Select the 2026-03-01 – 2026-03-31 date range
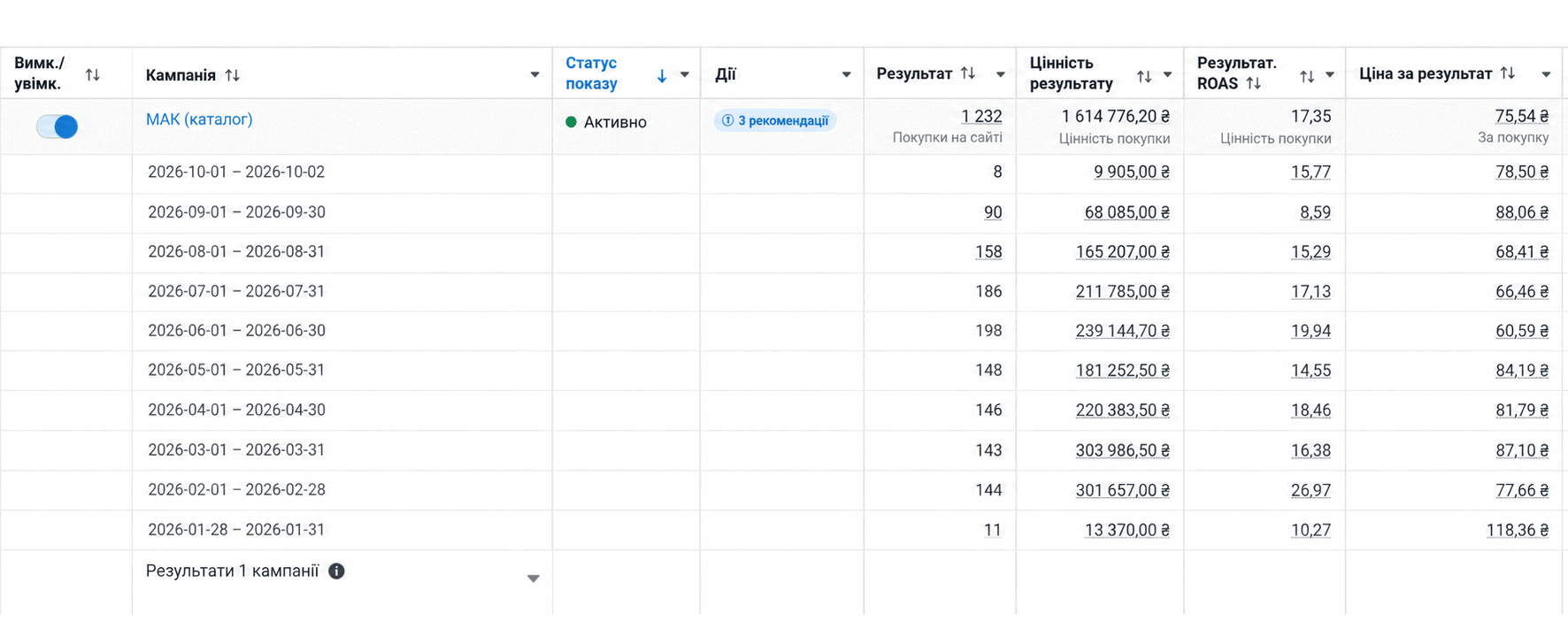This screenshot has width=1568, height=644. (236, 450)
